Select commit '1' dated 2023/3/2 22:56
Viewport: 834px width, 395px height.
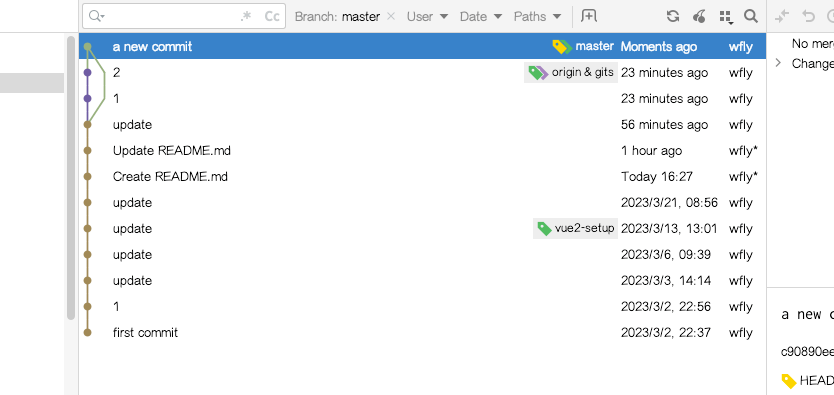pos(422,307)
